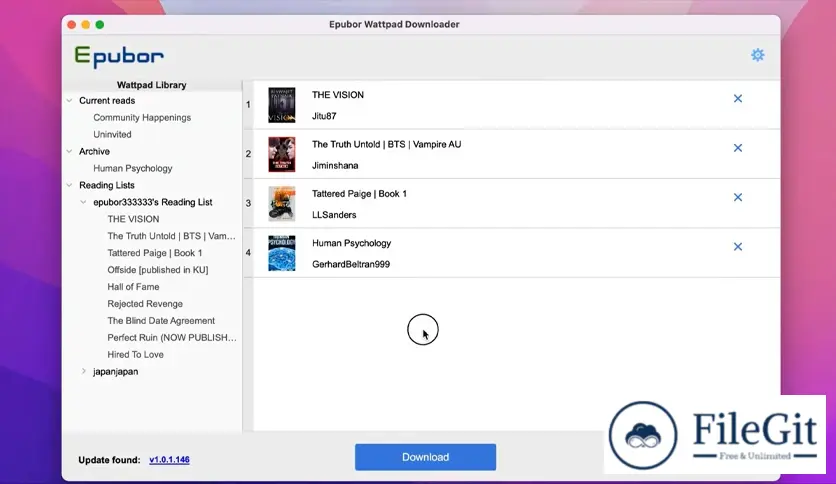Collapse the Archive section
Viewport: 836px width, 484px height.
tap(69, 151)
